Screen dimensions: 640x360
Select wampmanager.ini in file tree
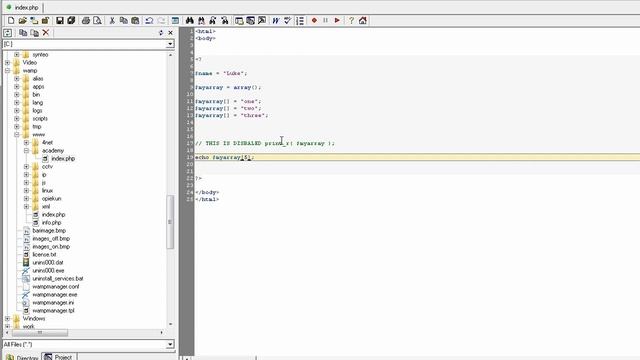click(x=53, y=302)
